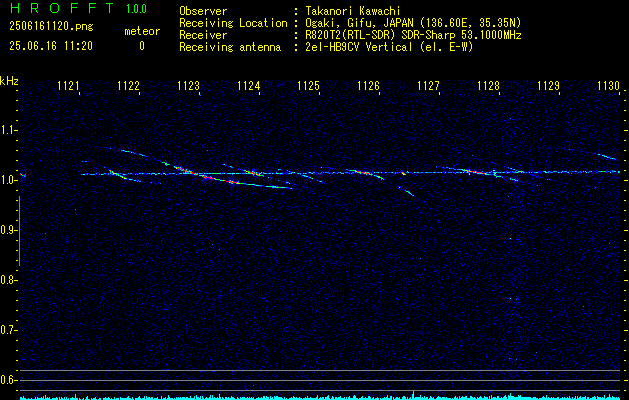
Task: Click the 1.1 kHz frequency label
Action: click(8, 130)
